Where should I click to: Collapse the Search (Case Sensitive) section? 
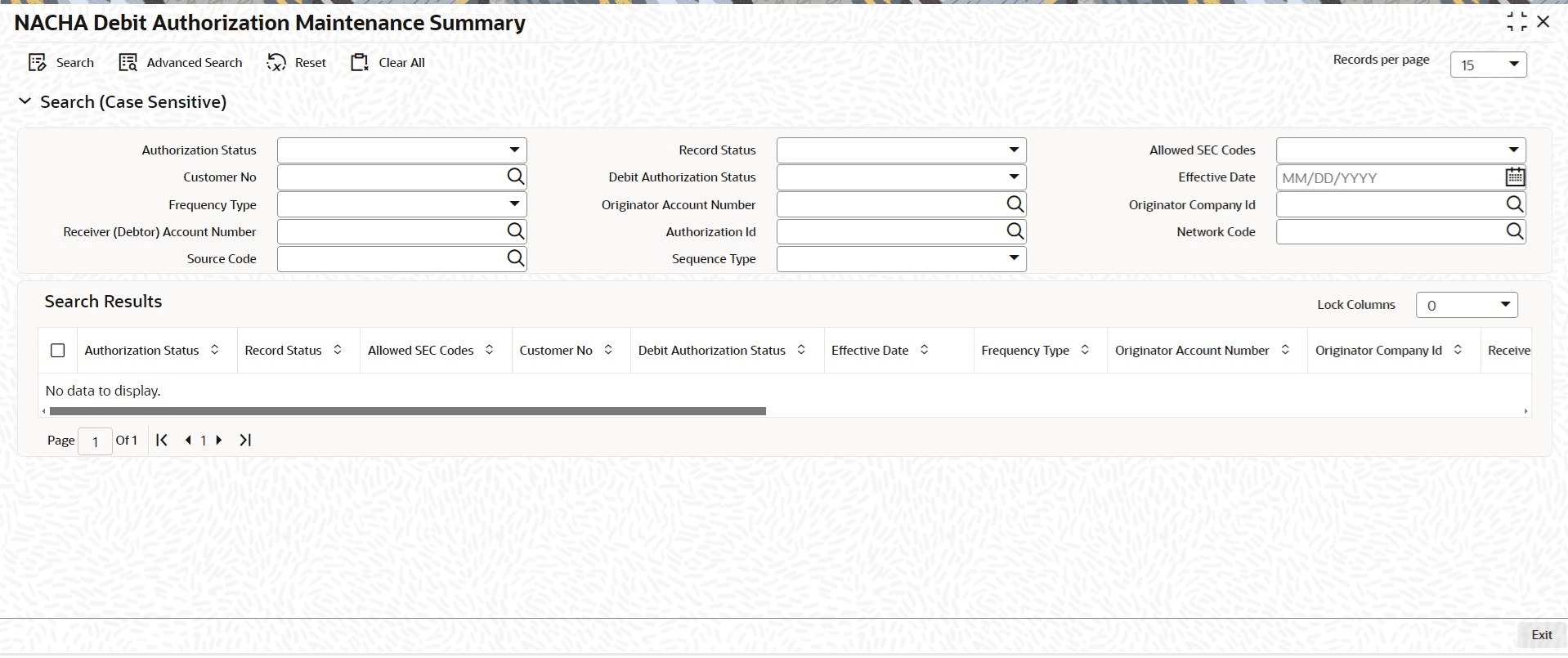(x=25, y=101)
